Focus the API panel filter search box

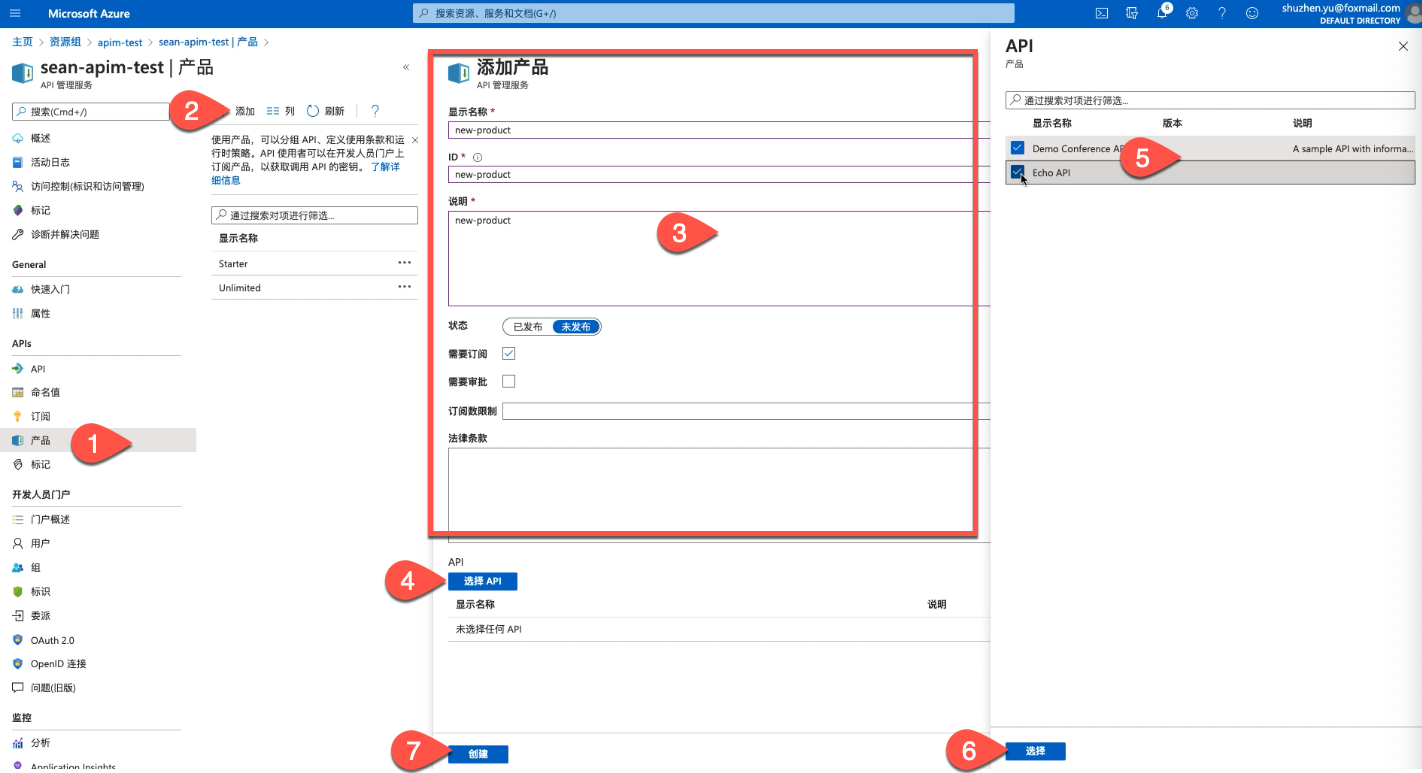click(x=1210, y=100)
